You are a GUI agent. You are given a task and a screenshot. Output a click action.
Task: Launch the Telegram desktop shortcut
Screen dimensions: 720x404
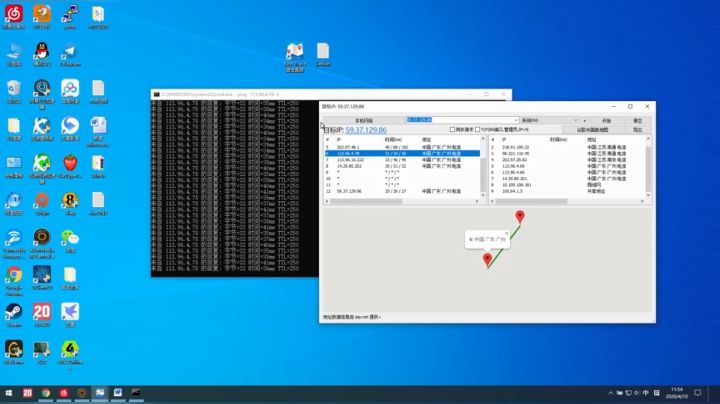click(x=70, y=54)
